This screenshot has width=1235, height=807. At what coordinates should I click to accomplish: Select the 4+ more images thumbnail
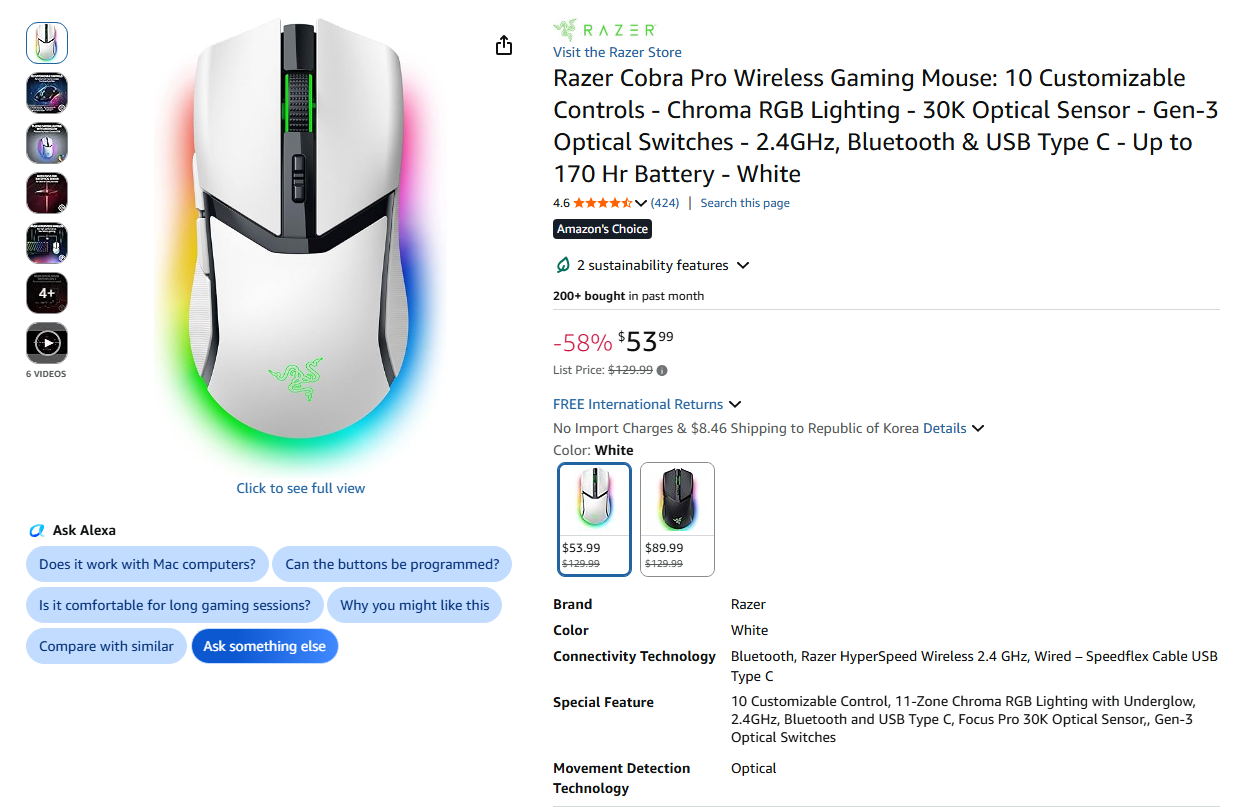click(47, 293)
